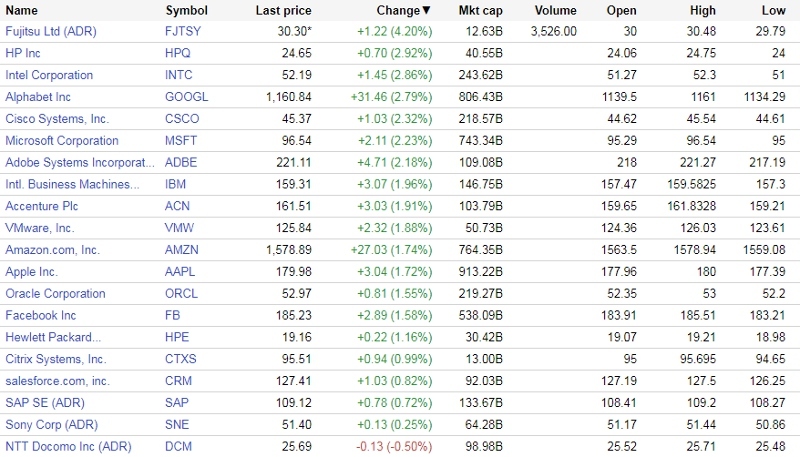The width and height of the screenshot is (800, 457).
Task: Click the INTC ticker symbol link
Action: (181, 75)
